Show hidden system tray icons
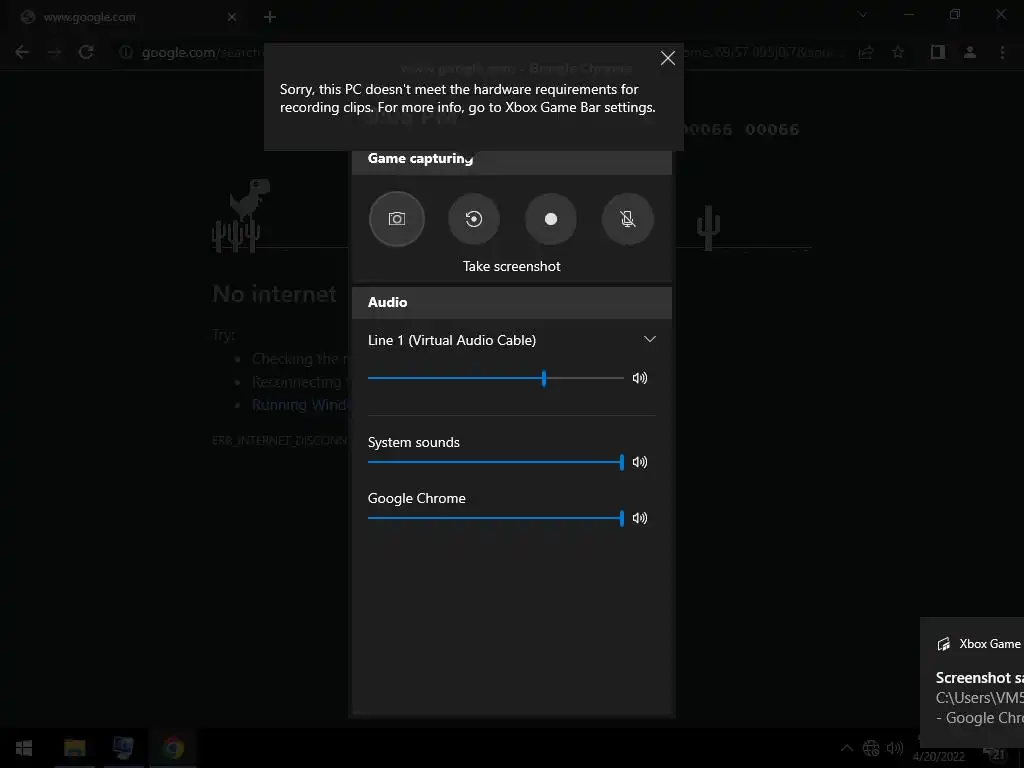The image size is (1024, 768). [847, 748]
